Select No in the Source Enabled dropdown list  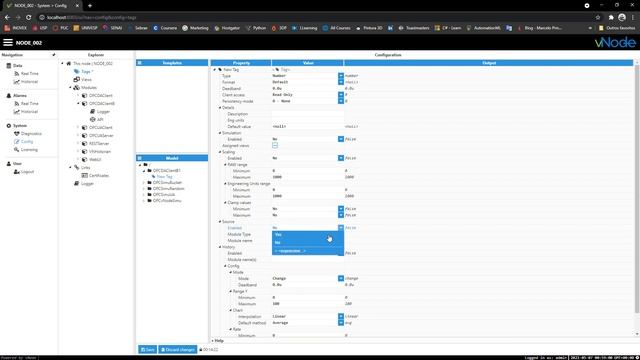[308, 243]
